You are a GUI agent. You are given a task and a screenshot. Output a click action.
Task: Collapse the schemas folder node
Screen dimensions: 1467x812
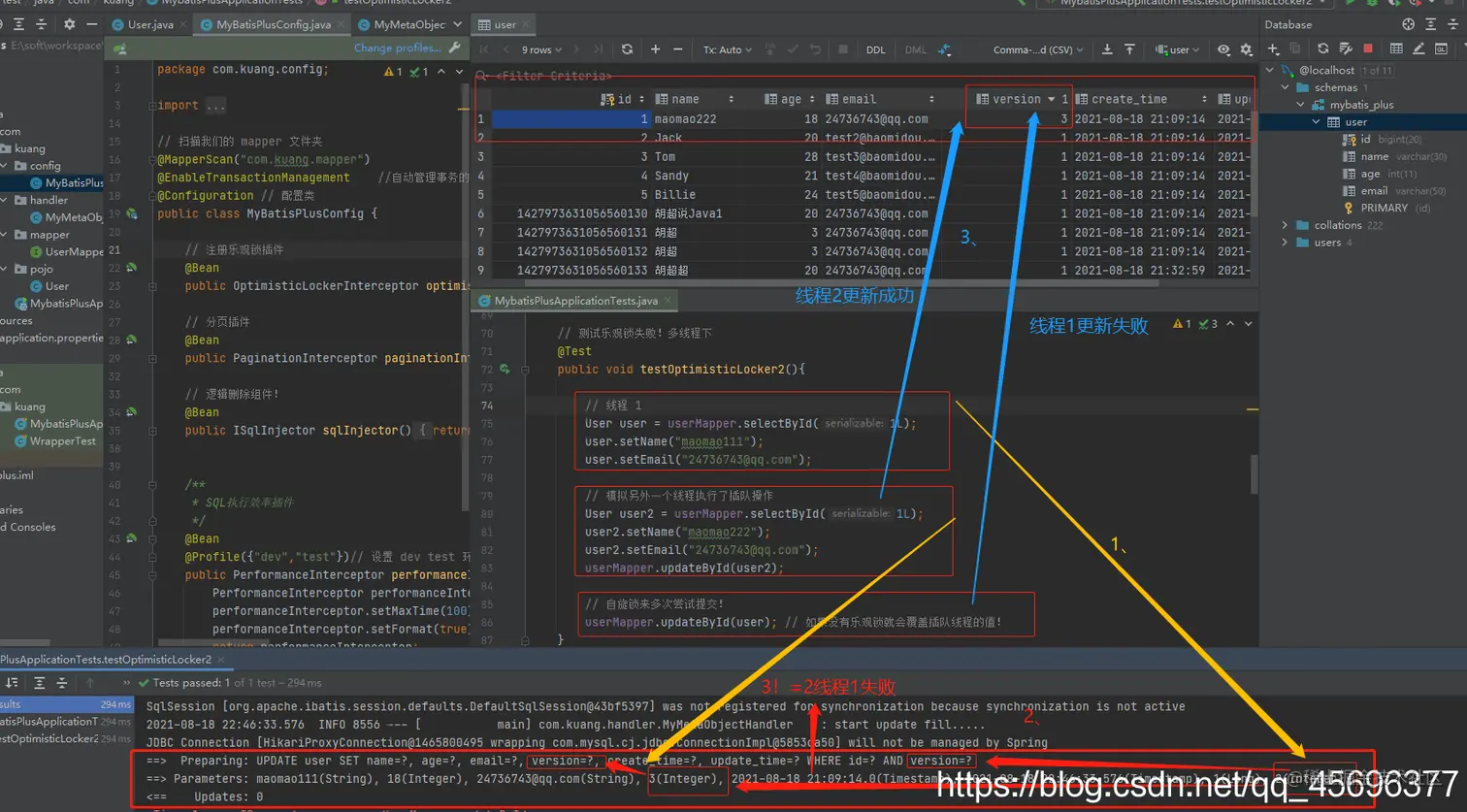(1286, 87)
